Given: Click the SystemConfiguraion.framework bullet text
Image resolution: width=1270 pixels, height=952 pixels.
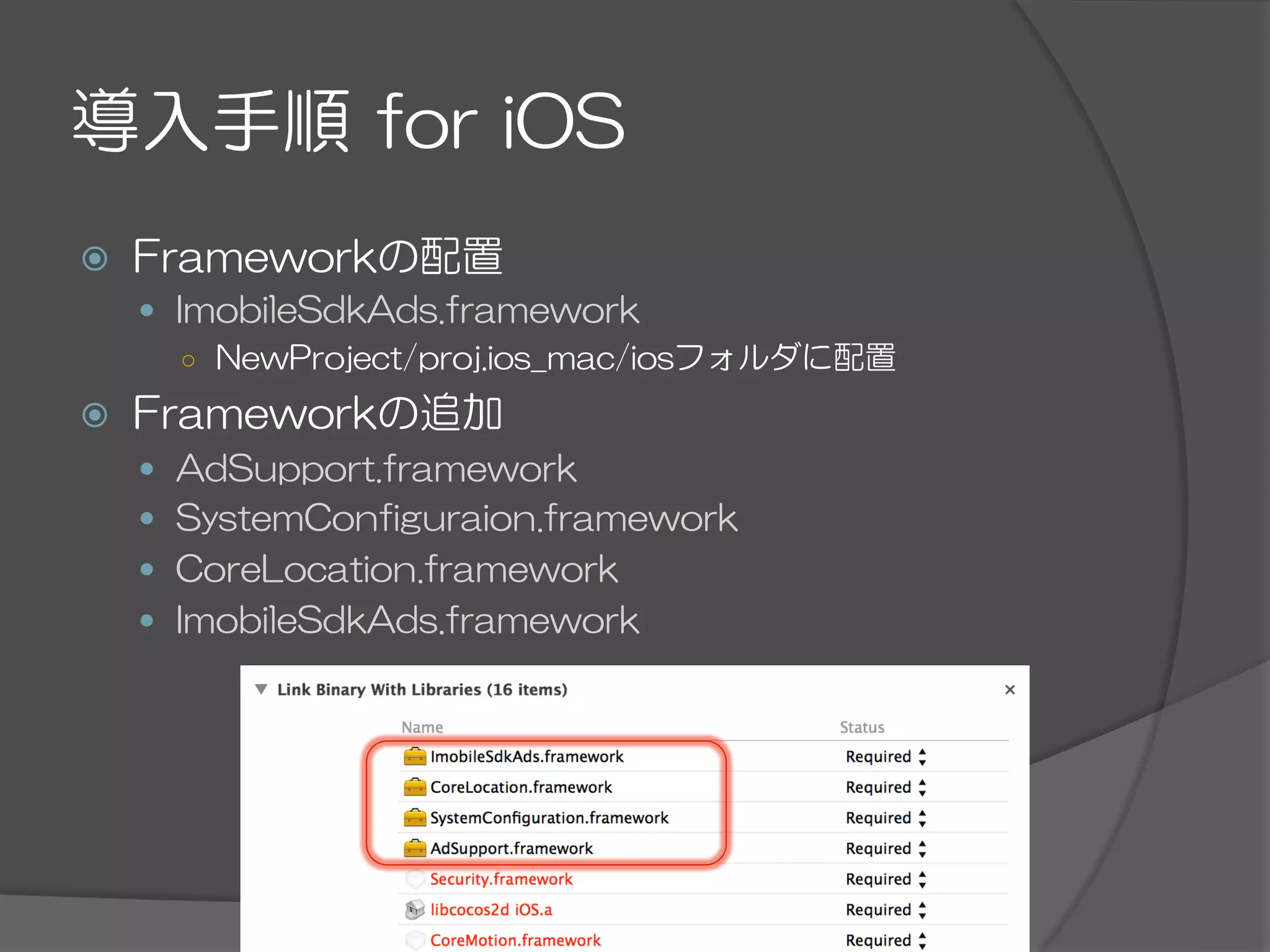Looking at the screenshot, I should pos(456,518).
